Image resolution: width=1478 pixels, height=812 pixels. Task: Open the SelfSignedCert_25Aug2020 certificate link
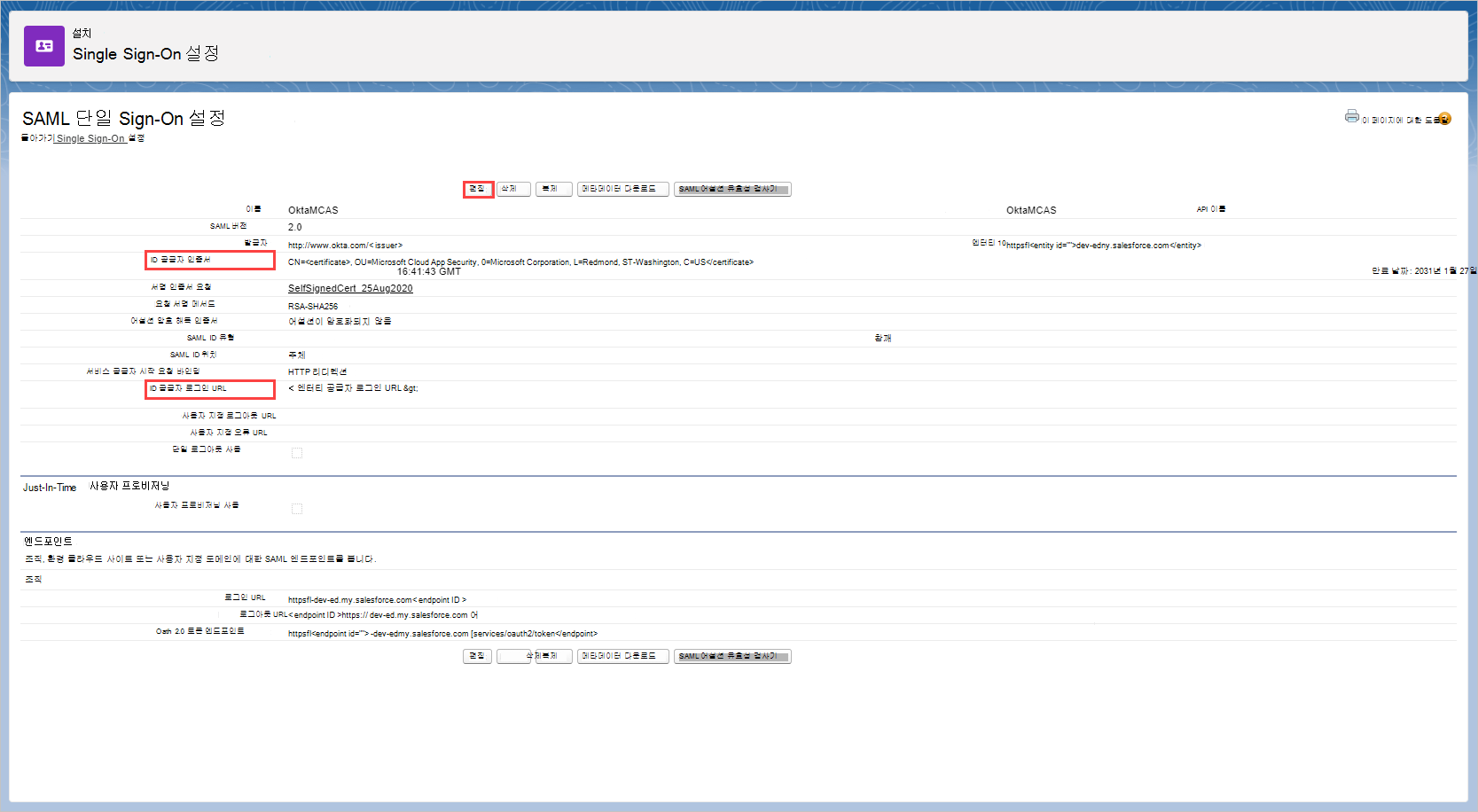click(x=350, y=288)
